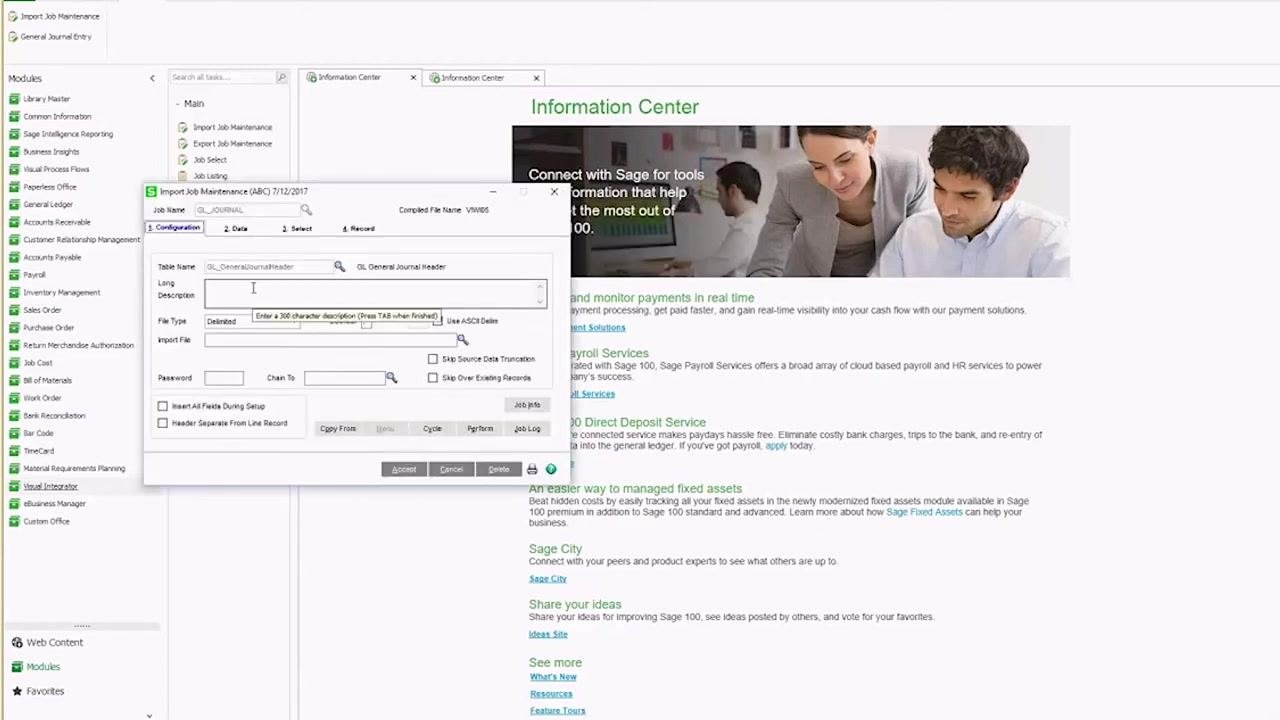Viewport: 1280px width, 720px height.
Task: Tick Skip Source Data Truncation
Action: point(433,359)
